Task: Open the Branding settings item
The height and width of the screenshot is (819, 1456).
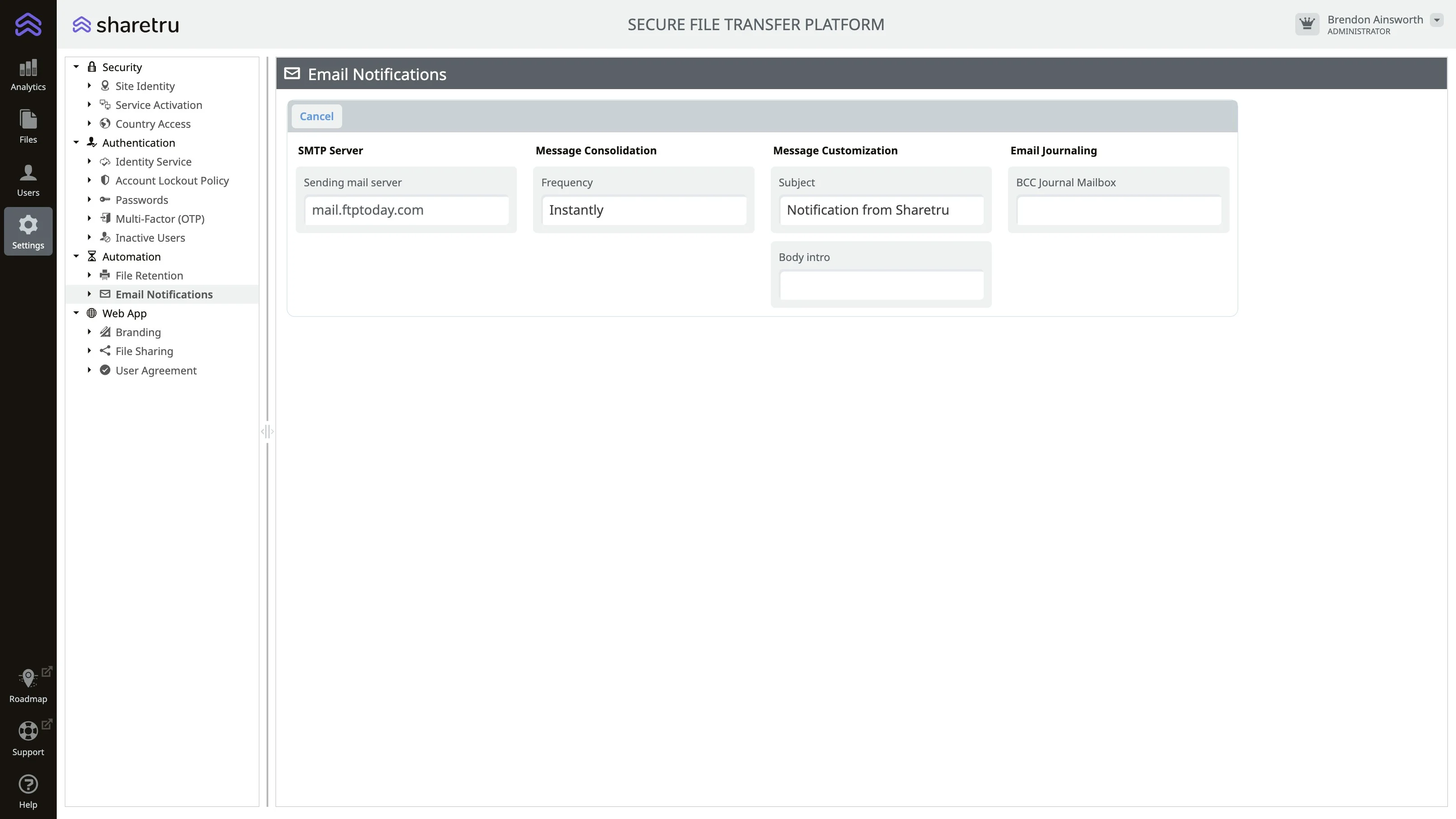Action: (x=138, y=332)
